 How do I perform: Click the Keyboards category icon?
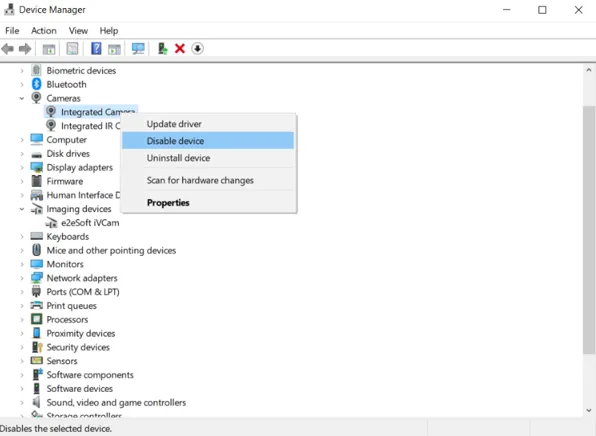tap(36, 236)
